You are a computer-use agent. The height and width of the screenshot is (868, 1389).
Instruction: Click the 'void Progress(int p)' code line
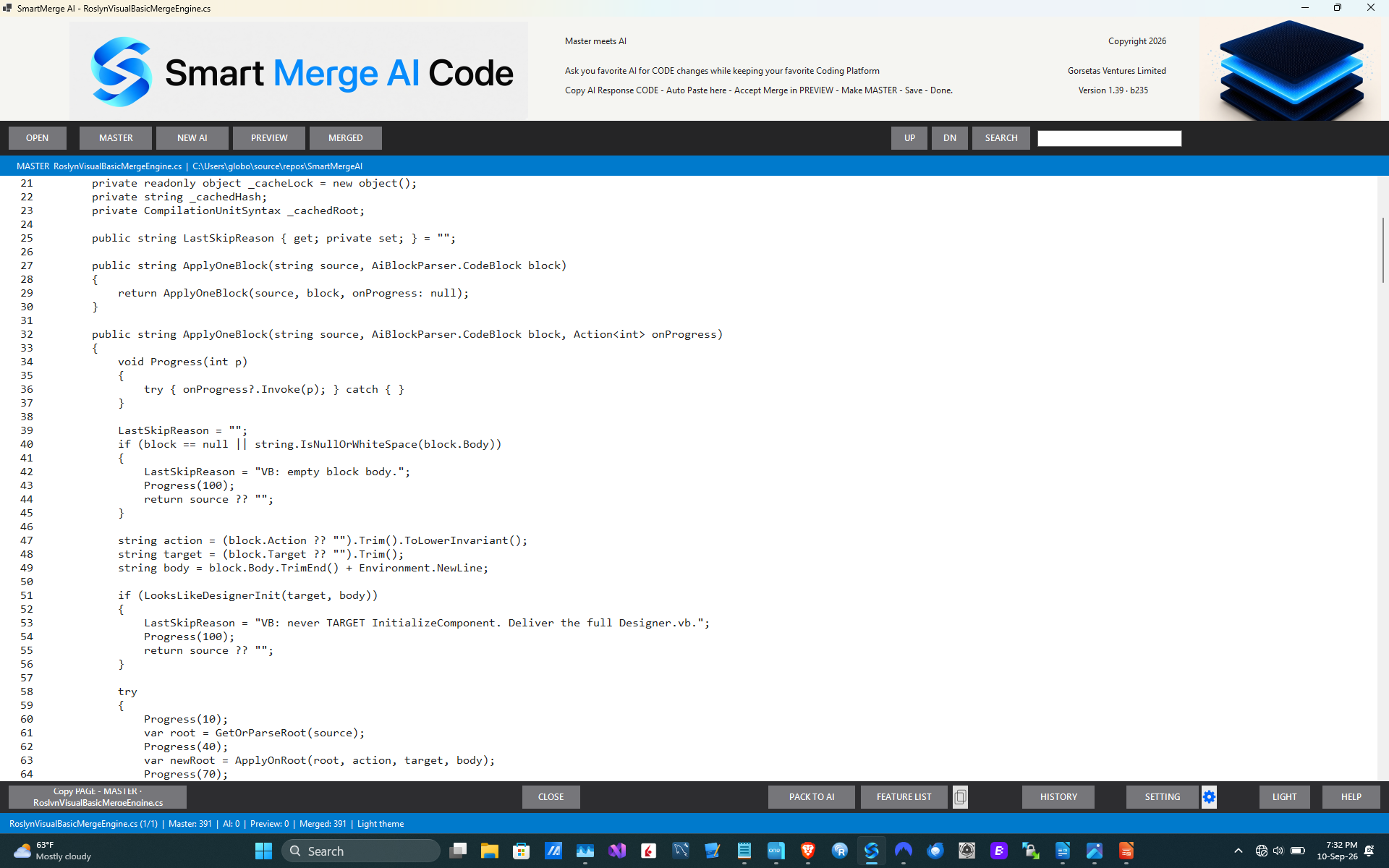[183, 362]
